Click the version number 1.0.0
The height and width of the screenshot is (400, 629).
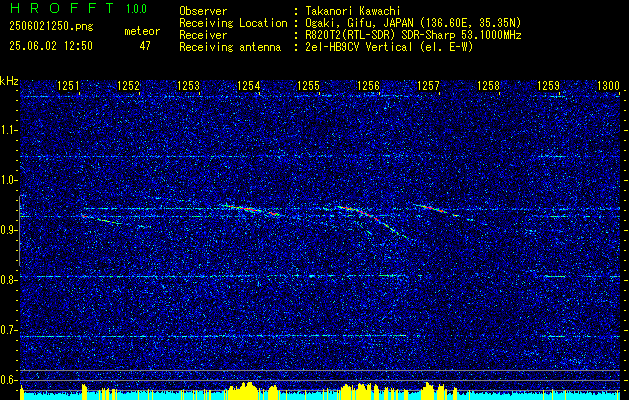point(136,9)
